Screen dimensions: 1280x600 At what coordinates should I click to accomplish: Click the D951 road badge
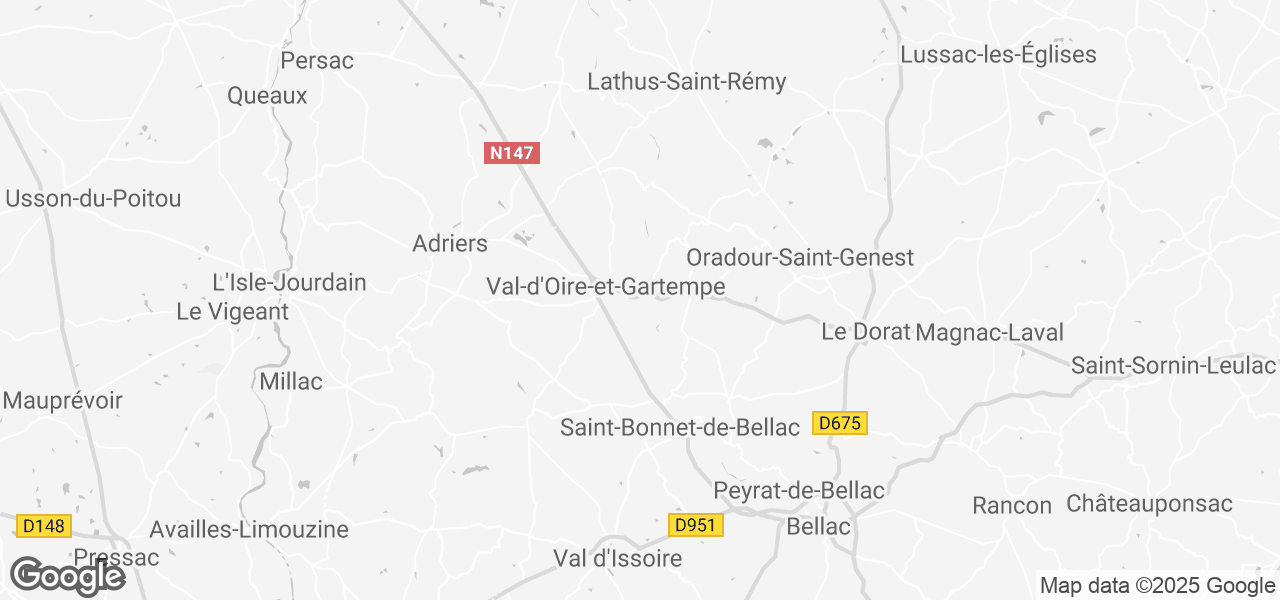(x=695, y=525)
